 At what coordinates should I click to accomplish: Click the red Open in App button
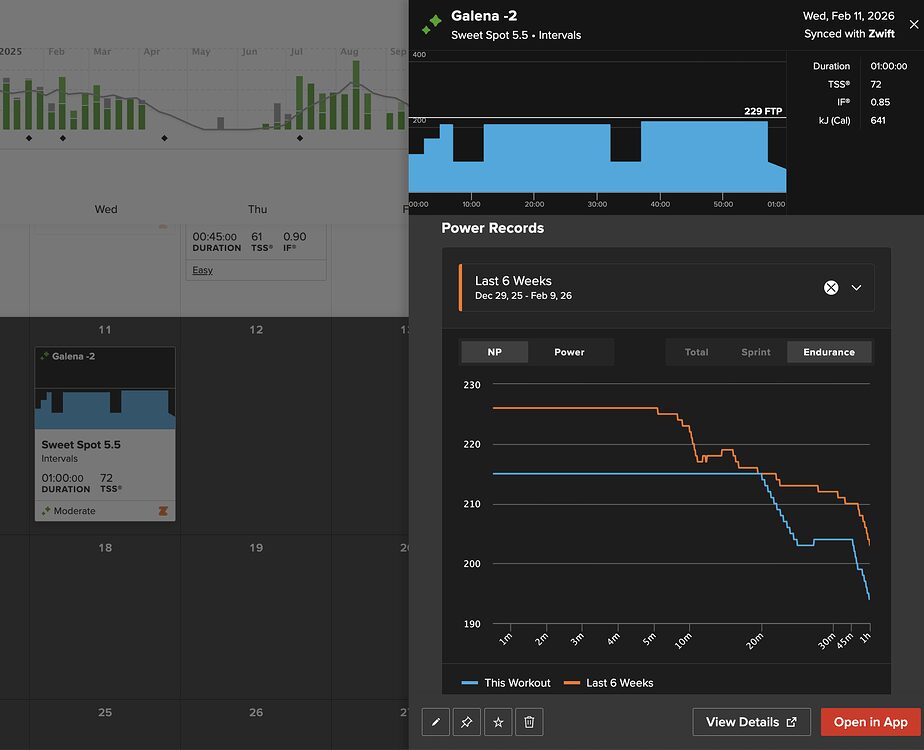870,722
